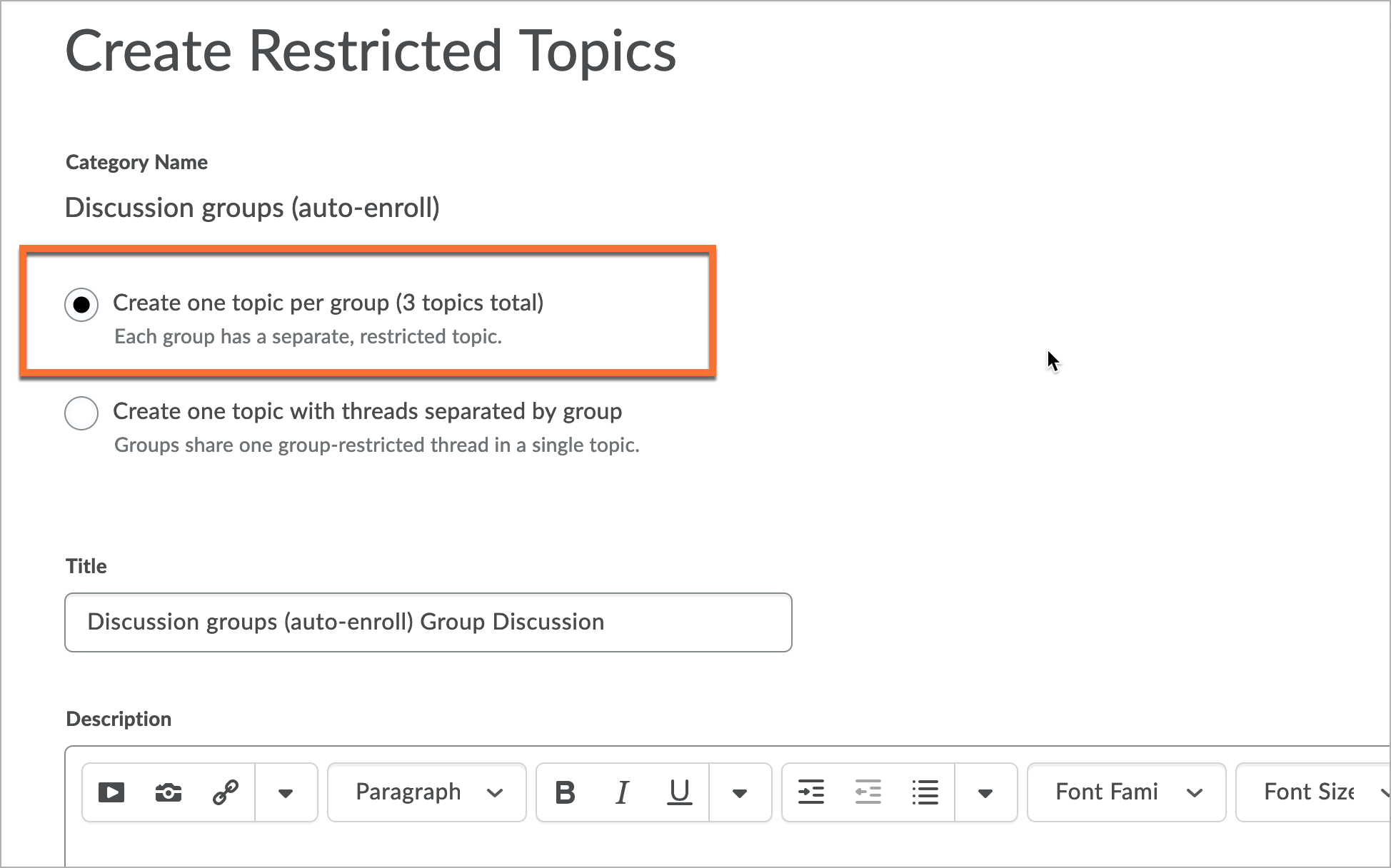Screen dimensions: 1391x868
Task: Expand more list options dropdown arrow
Action: click(x=985, y=793)
